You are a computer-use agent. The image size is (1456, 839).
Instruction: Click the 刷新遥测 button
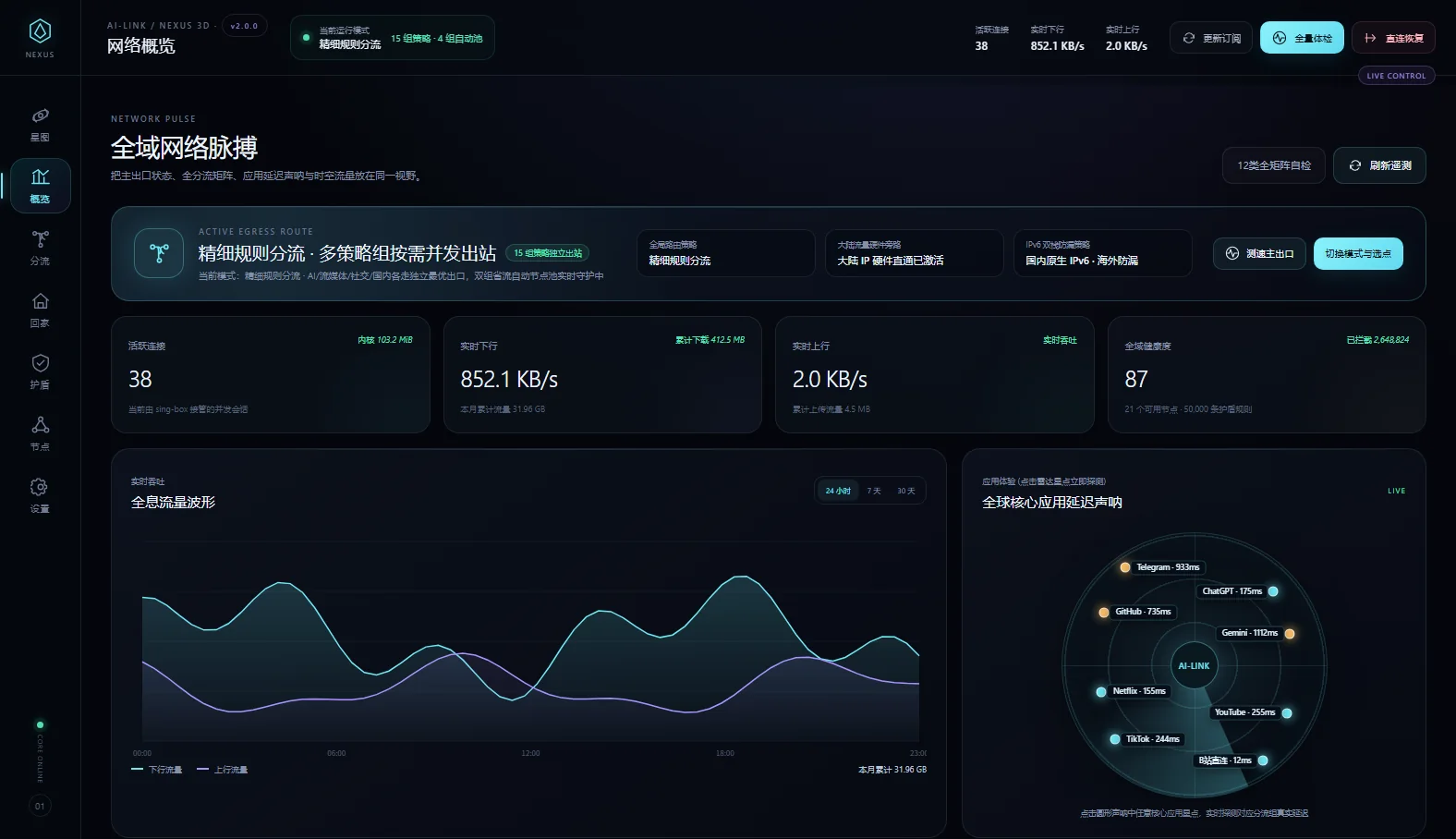[x=1379, y=165]
